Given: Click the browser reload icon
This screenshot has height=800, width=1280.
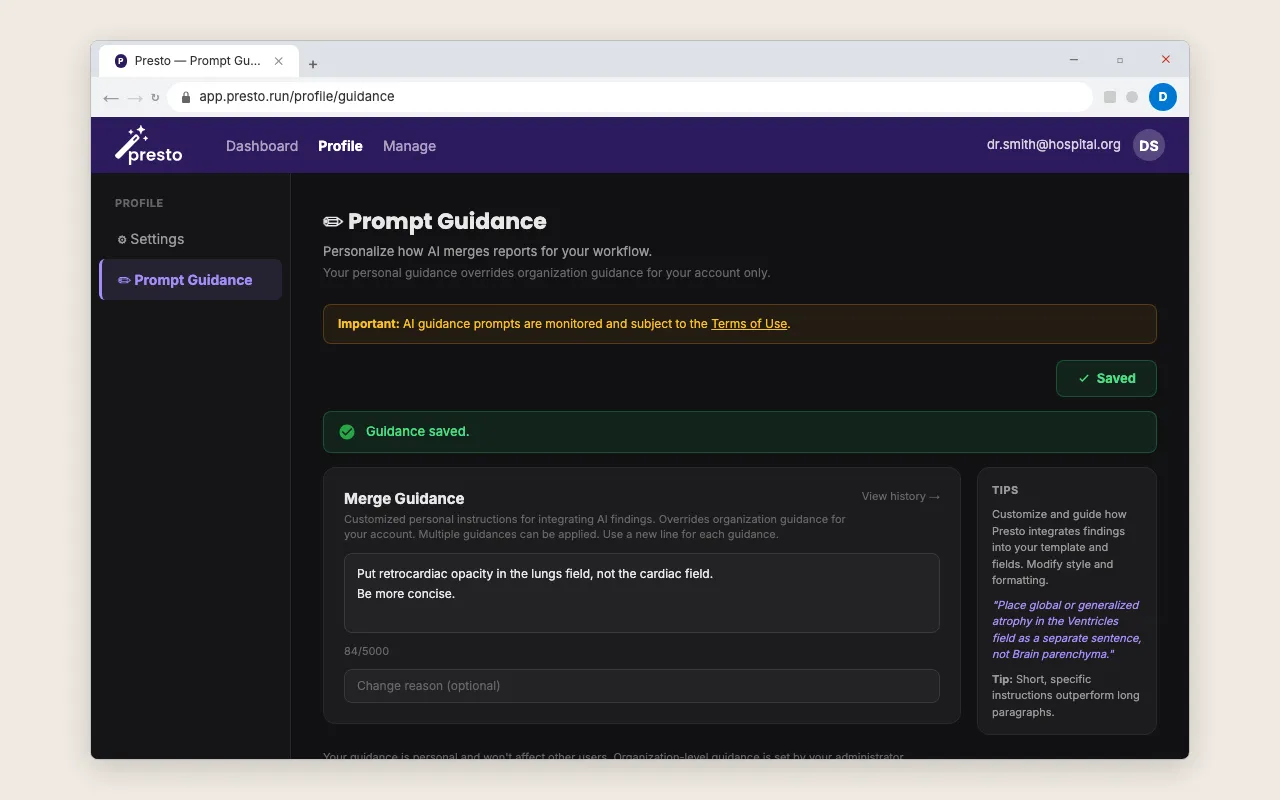Looking at the screenshot, I should point(156,97).
